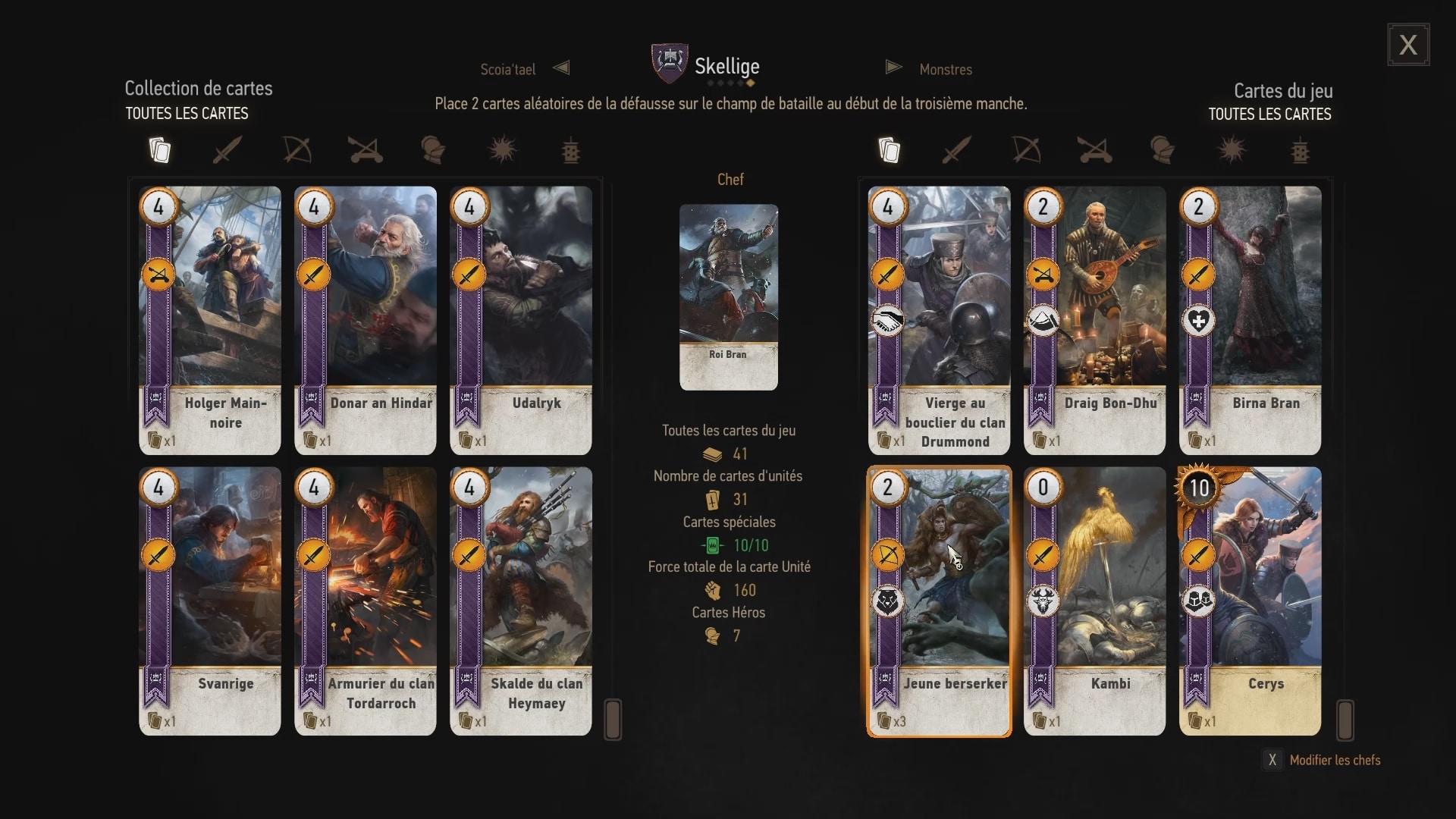The image size is (1456, 819).
Task: Close the deck builder with X
Action: (1408, 45)
